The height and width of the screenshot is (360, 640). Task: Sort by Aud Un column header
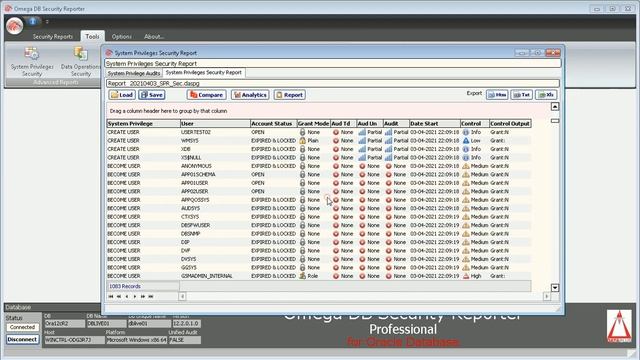pos(369,123)
